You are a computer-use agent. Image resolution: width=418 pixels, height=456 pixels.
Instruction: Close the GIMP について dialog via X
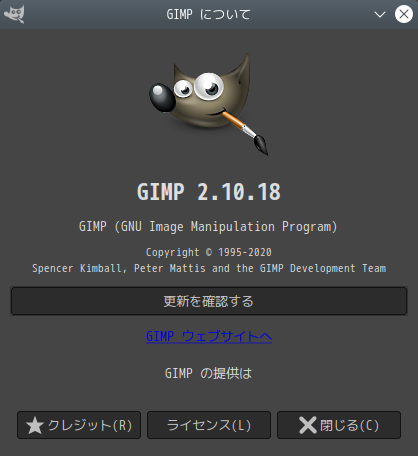pos(404,14)
